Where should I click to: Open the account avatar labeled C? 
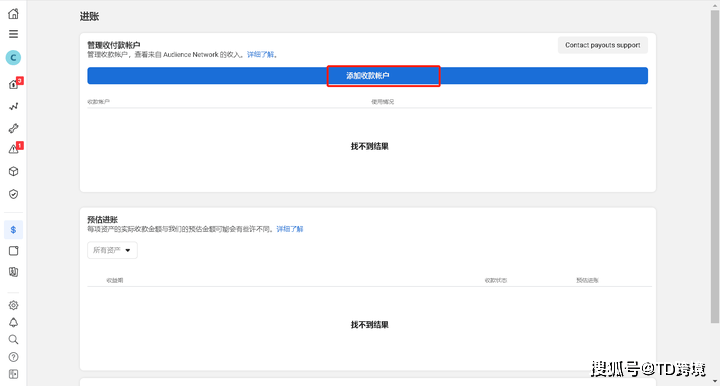tap(13, 57)
